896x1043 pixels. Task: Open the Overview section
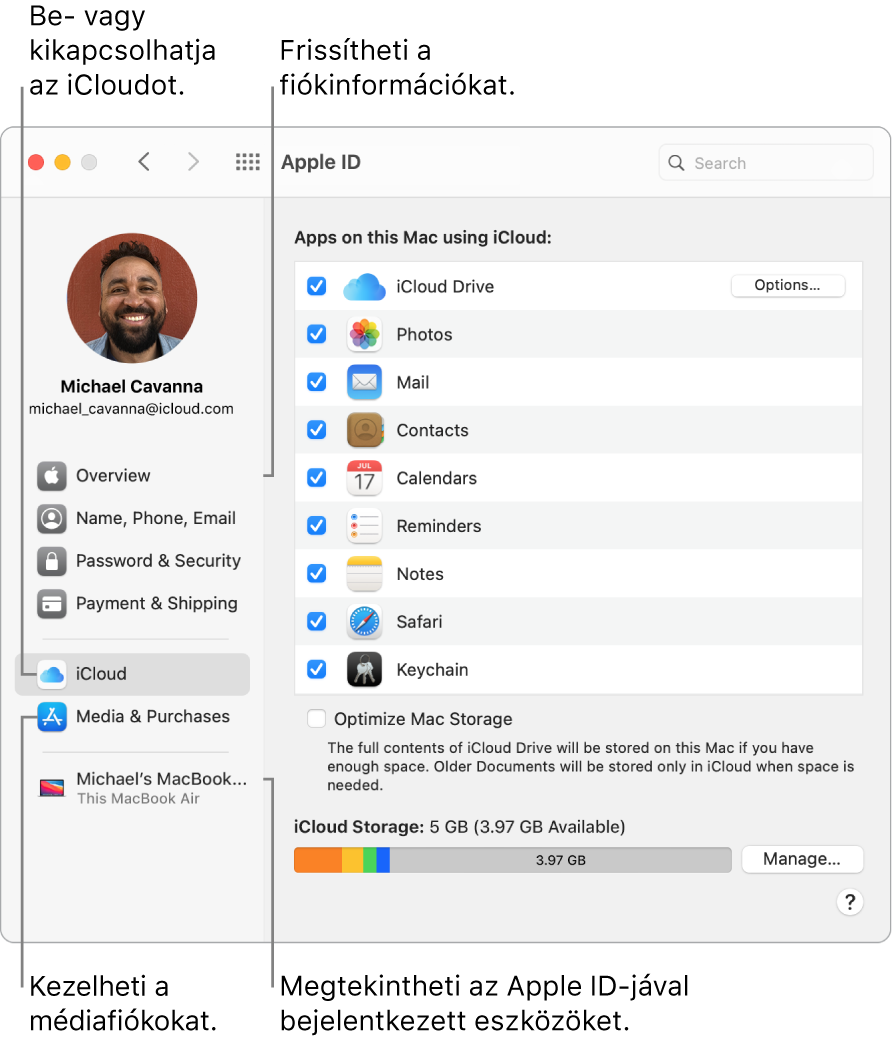coord(132,476)
